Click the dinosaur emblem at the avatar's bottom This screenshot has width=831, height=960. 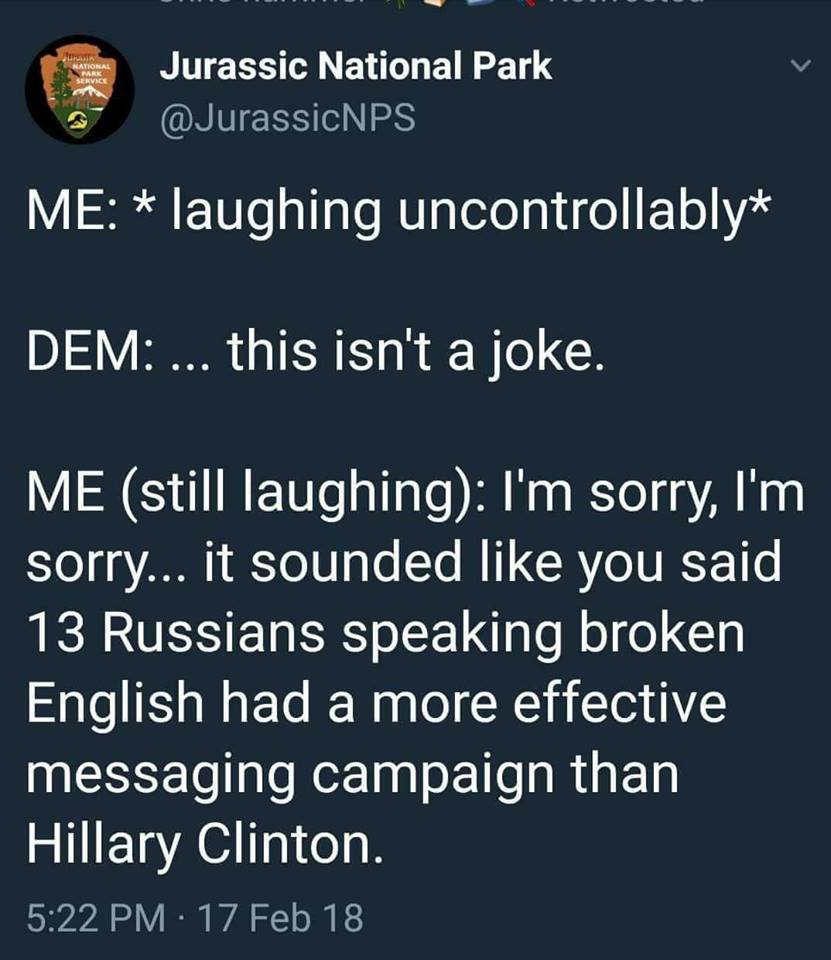click(x=78, y=119)
